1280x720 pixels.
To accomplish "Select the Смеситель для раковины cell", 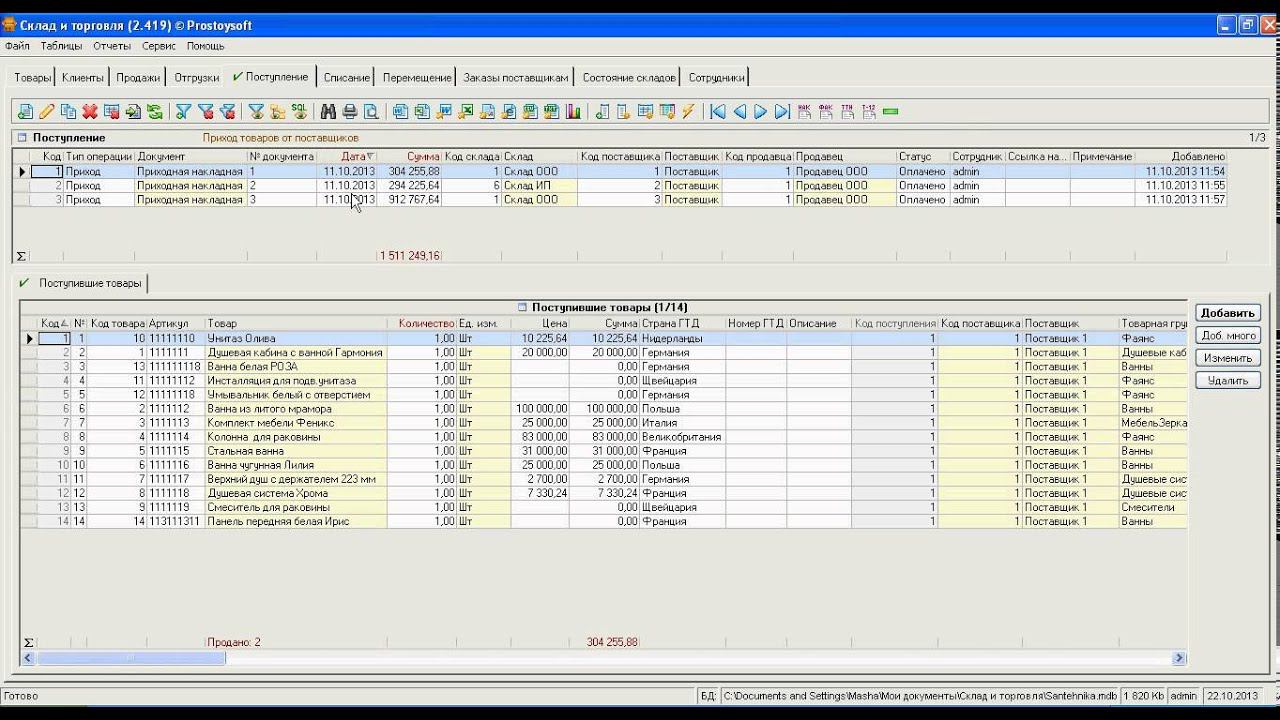I will point(296,507).
